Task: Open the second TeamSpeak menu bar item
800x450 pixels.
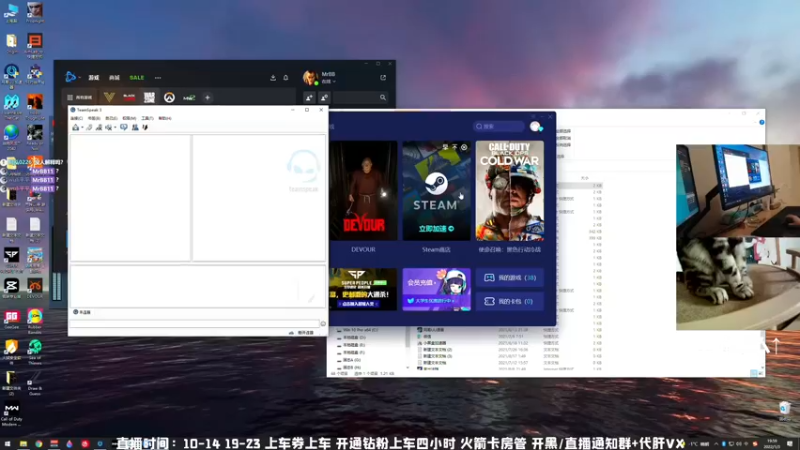Action: 94,118
